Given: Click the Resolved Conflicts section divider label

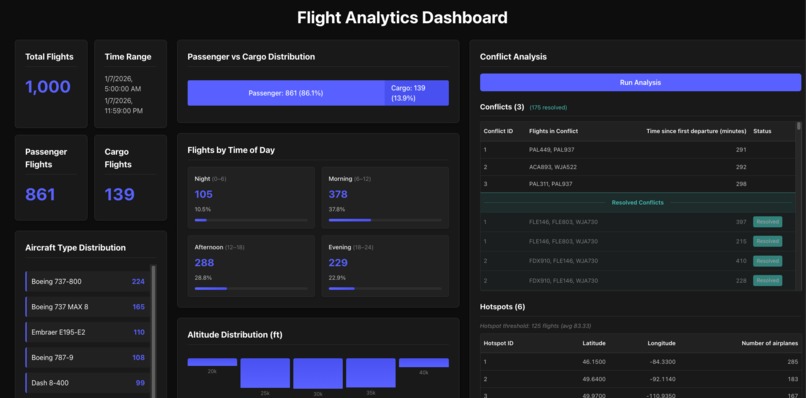Looking at the screenshot, I should [x=637, y=203].
